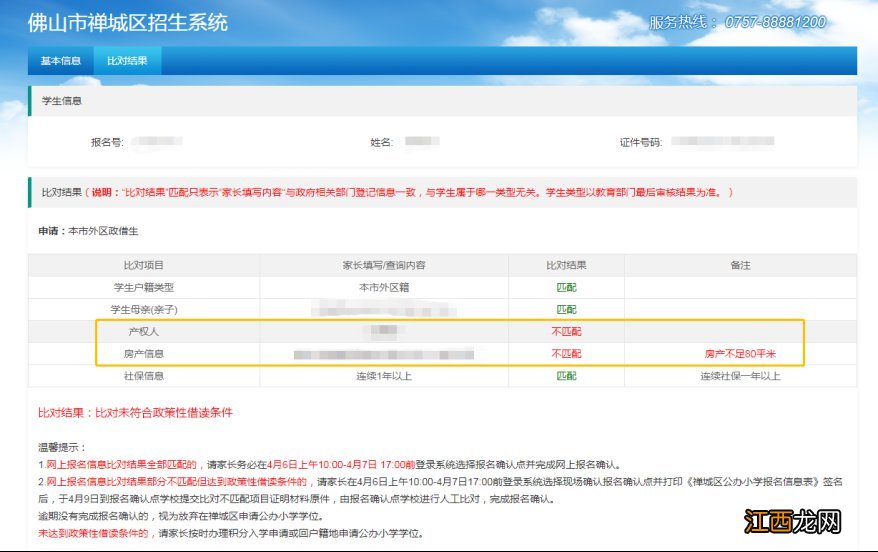Select the 社保信息 row label
This screenshot has width=878, height=552.
point(143,376)
